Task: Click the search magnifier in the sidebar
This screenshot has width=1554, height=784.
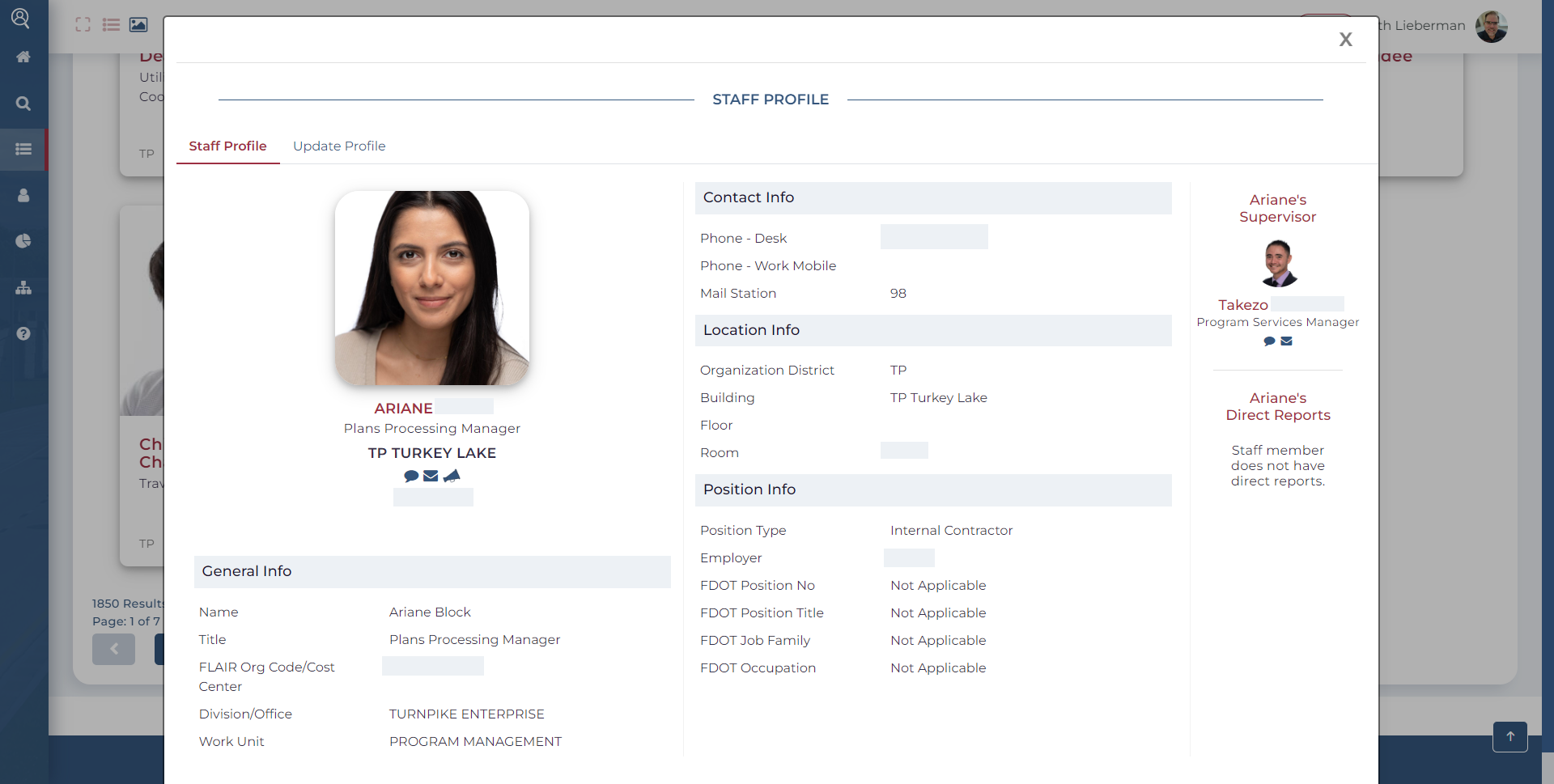Action: click(x=23, y=104)
